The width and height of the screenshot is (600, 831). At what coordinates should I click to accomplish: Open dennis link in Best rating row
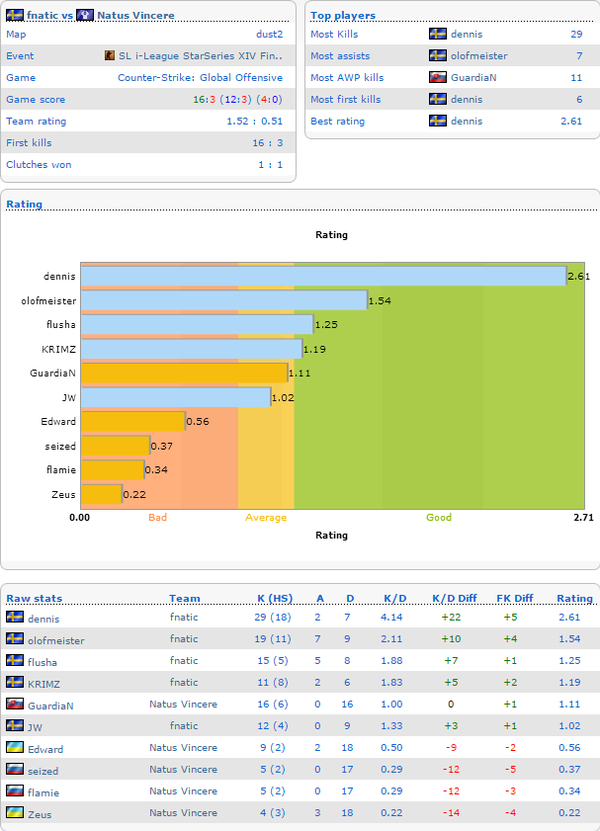[466, 121]
